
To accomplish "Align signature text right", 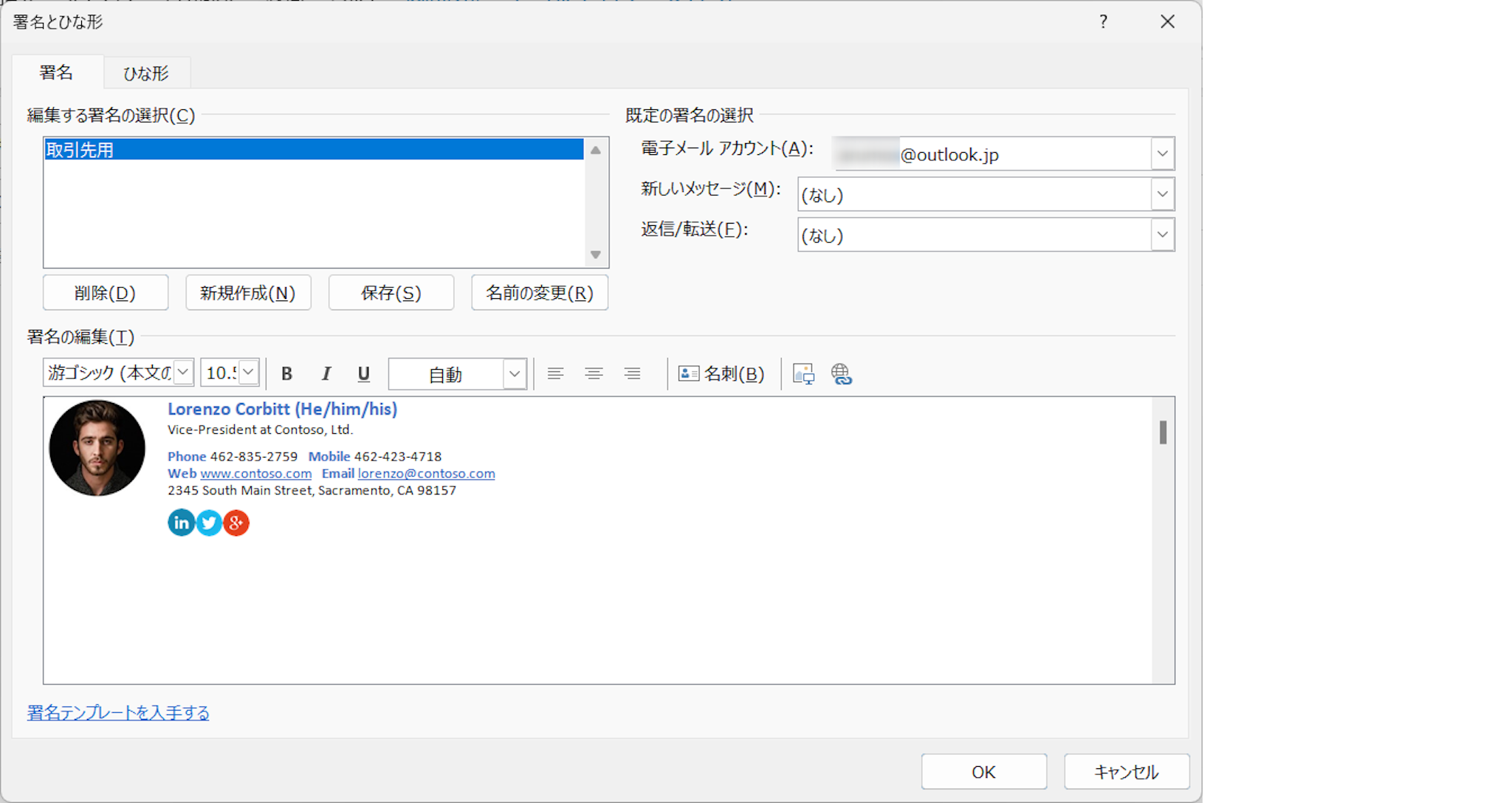I will 632,374.
